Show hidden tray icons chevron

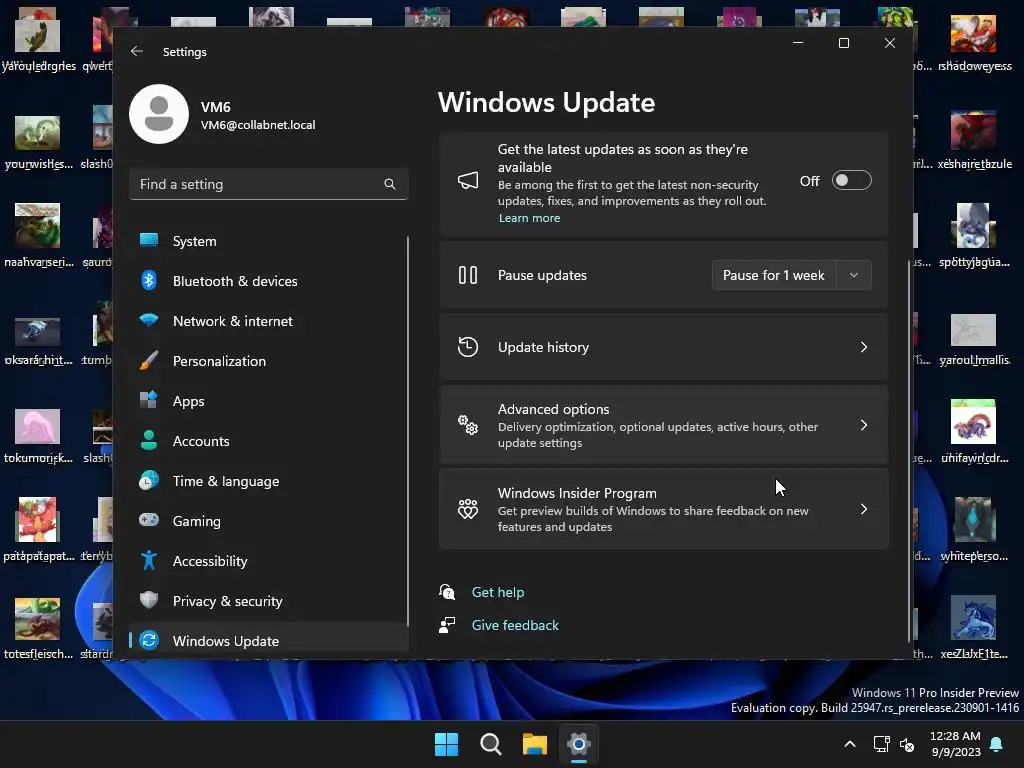tap(850, 744)
